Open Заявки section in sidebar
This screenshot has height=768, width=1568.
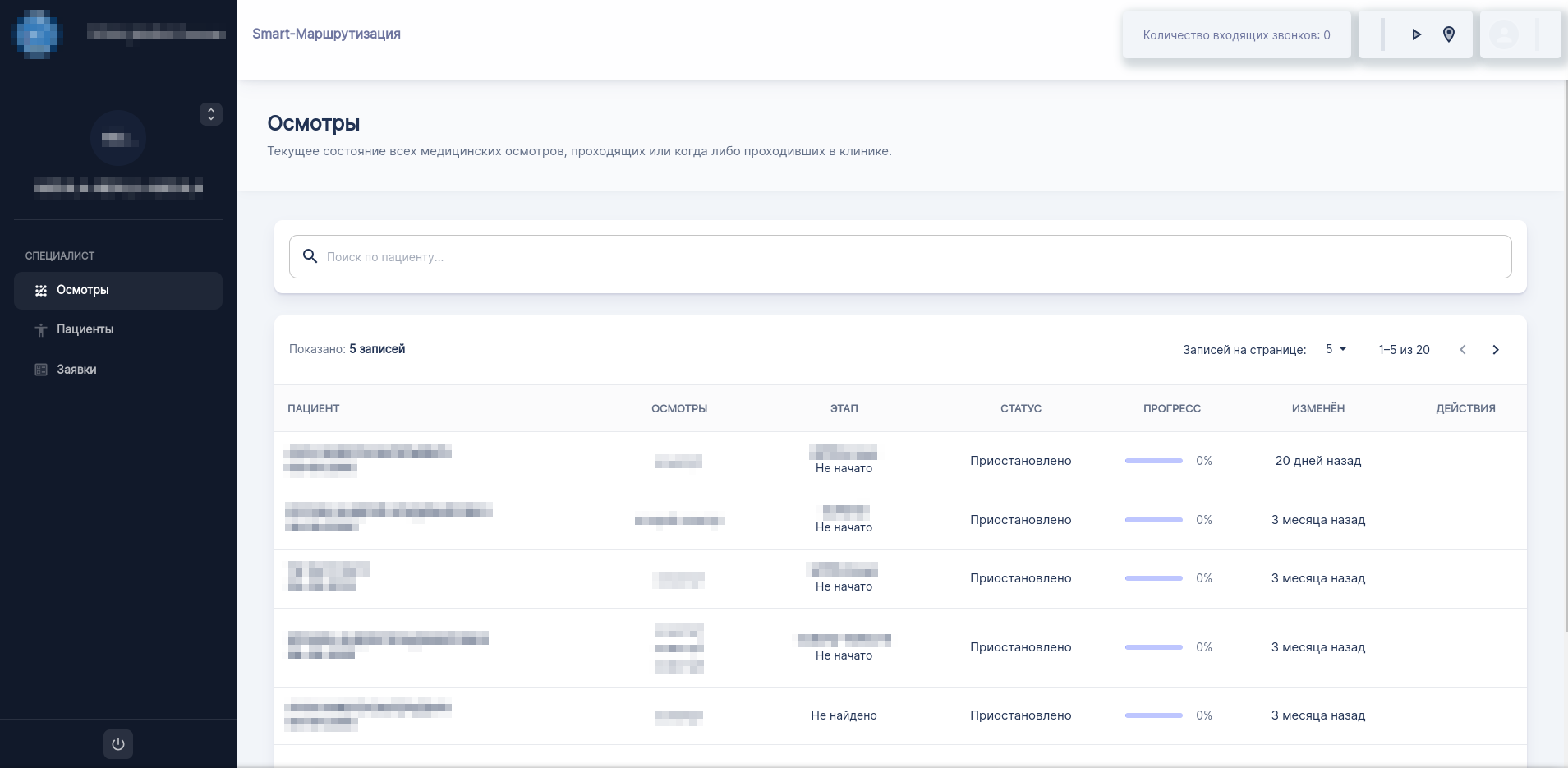pos(76,370)
